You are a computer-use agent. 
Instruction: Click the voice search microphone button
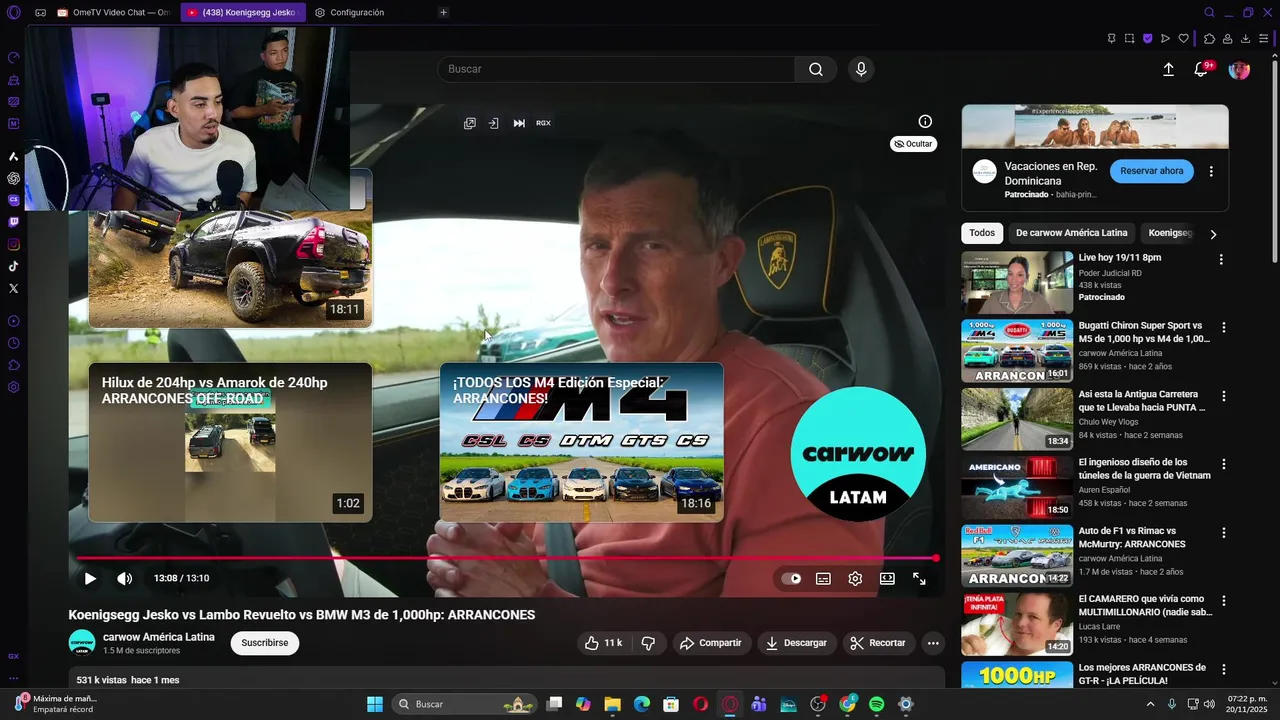[x=861, y=69]
